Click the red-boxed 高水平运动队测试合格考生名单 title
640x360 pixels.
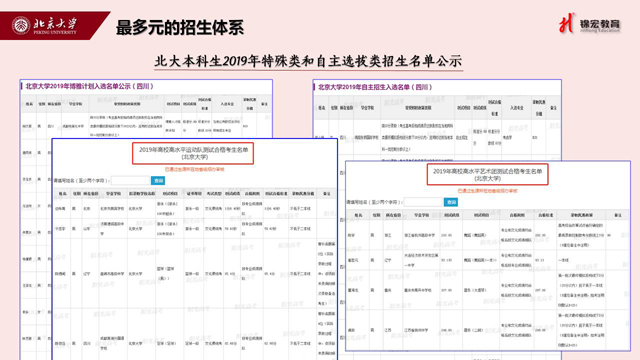pyautogui.click(x=193, y=153)
